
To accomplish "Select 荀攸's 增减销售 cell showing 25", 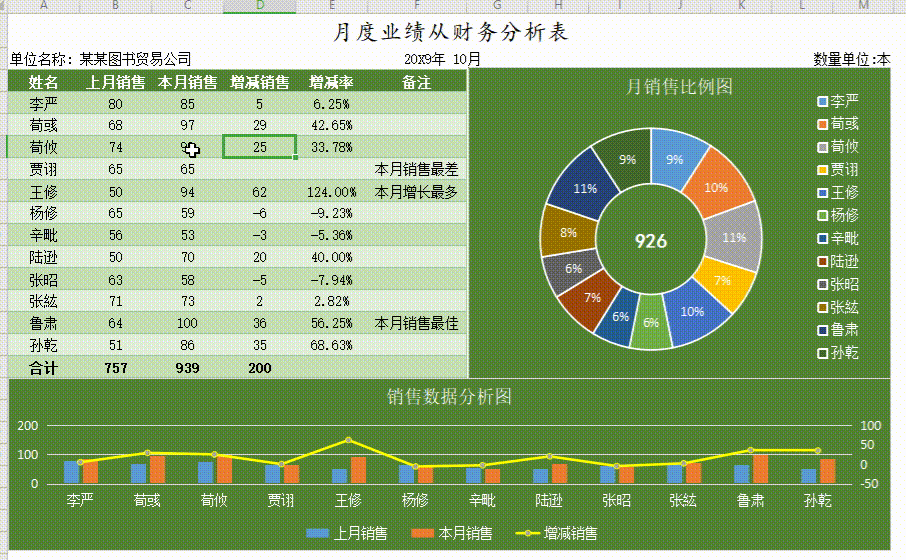I will 259,147.
